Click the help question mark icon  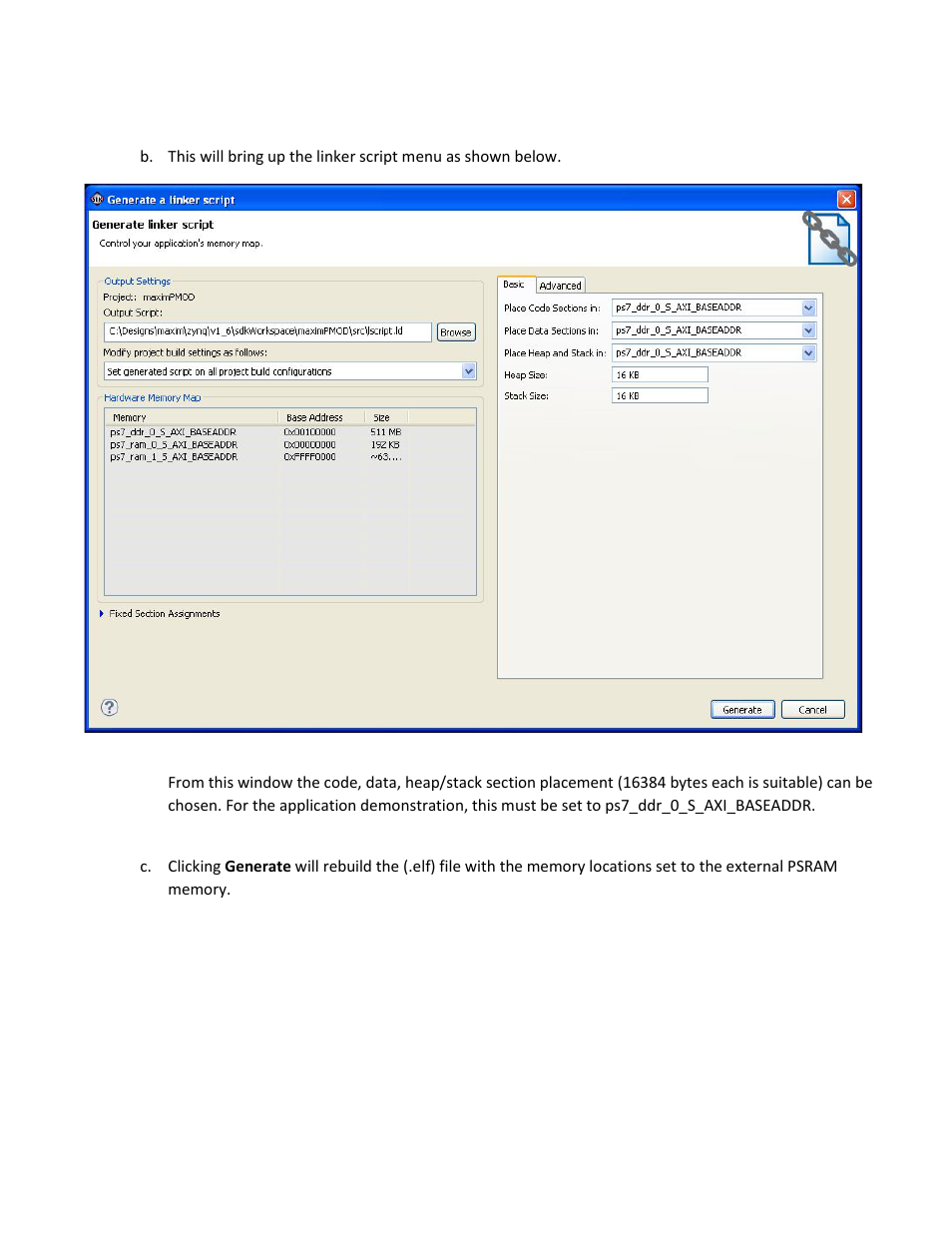click(x=110, y=707)
